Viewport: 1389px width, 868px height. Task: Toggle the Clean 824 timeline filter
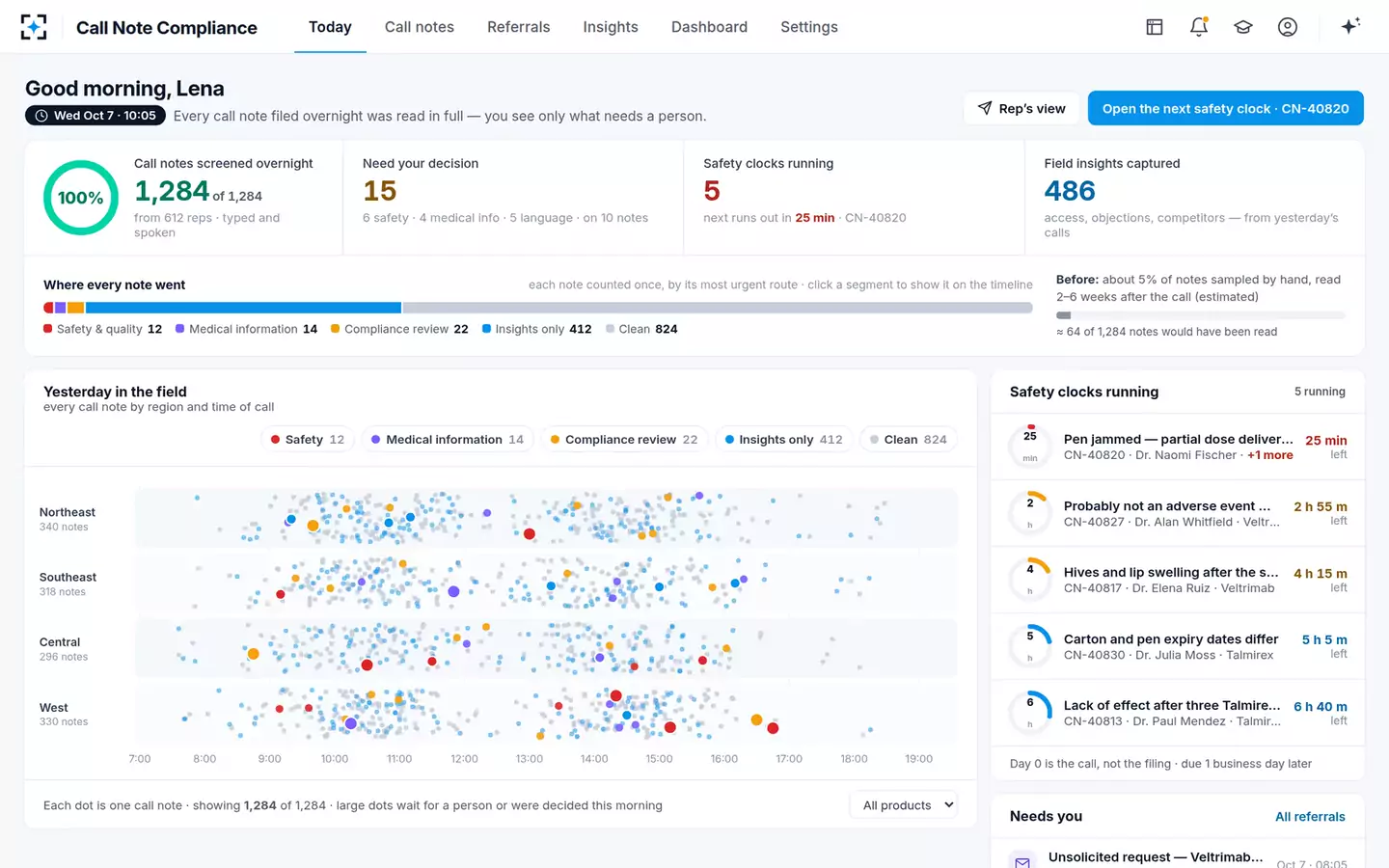908,440
